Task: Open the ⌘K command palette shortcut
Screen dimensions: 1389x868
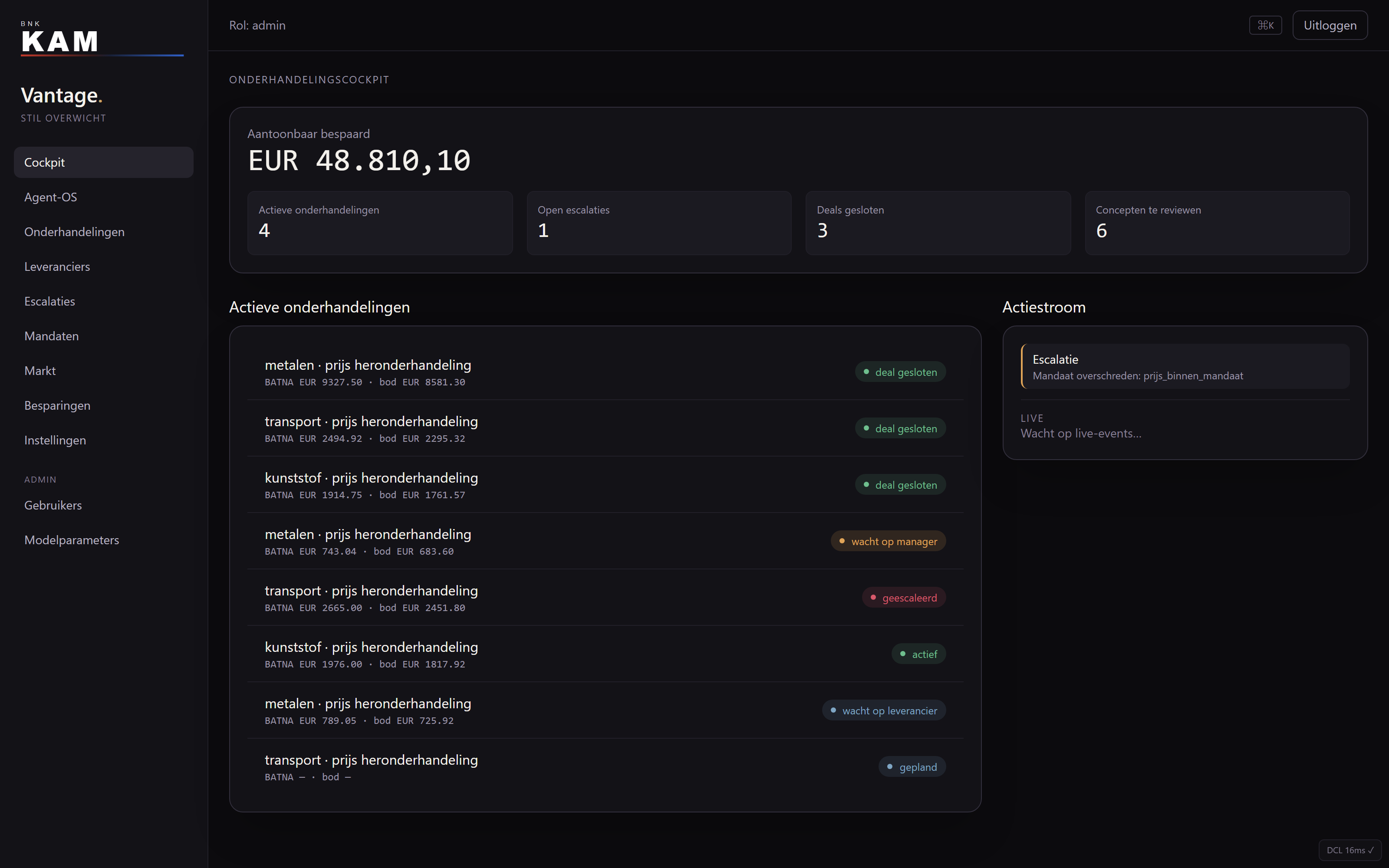Action: click(1265, 25)
